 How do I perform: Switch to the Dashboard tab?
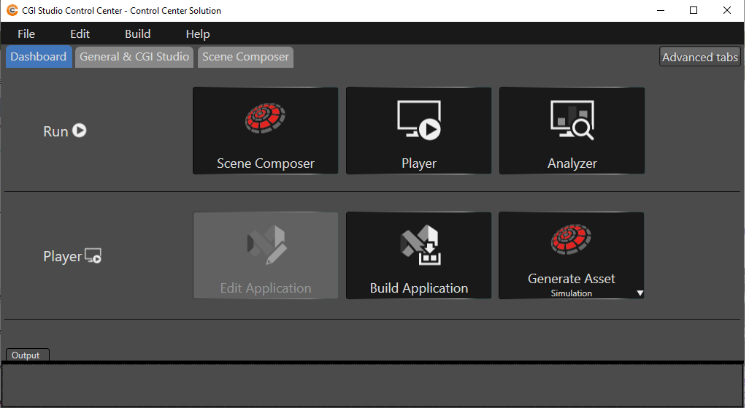38,57
